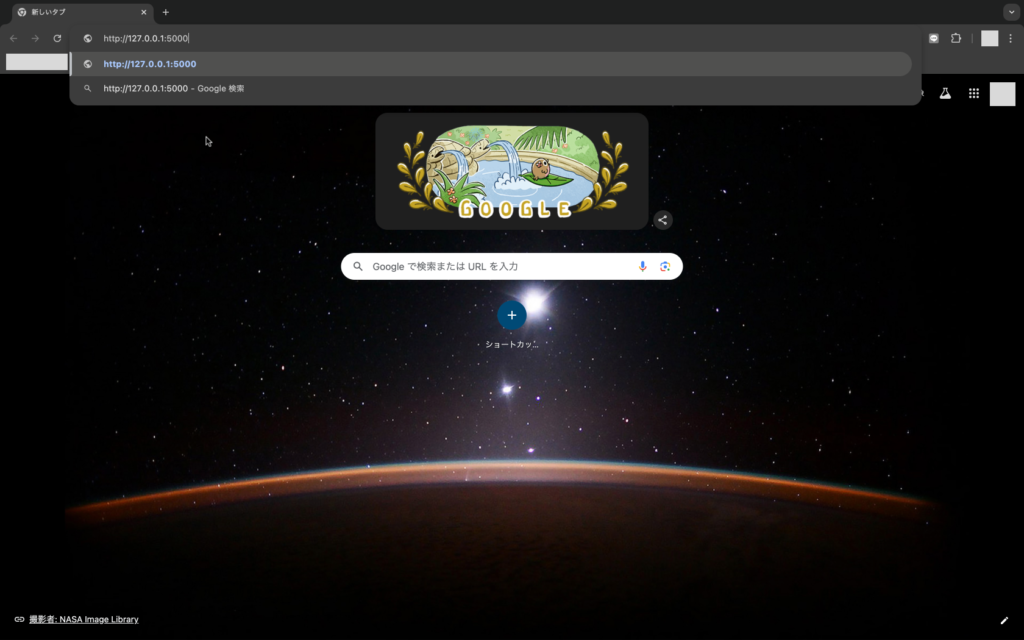The image size is (1024, 640).
Task: Click the back navigation arrow
Action: point(13,38)
